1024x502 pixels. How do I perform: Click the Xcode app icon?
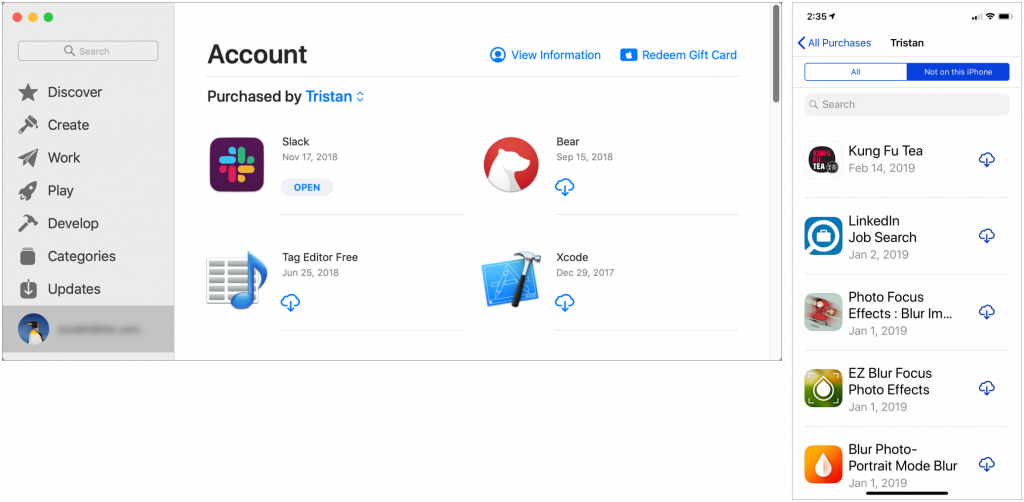point(511,279)
